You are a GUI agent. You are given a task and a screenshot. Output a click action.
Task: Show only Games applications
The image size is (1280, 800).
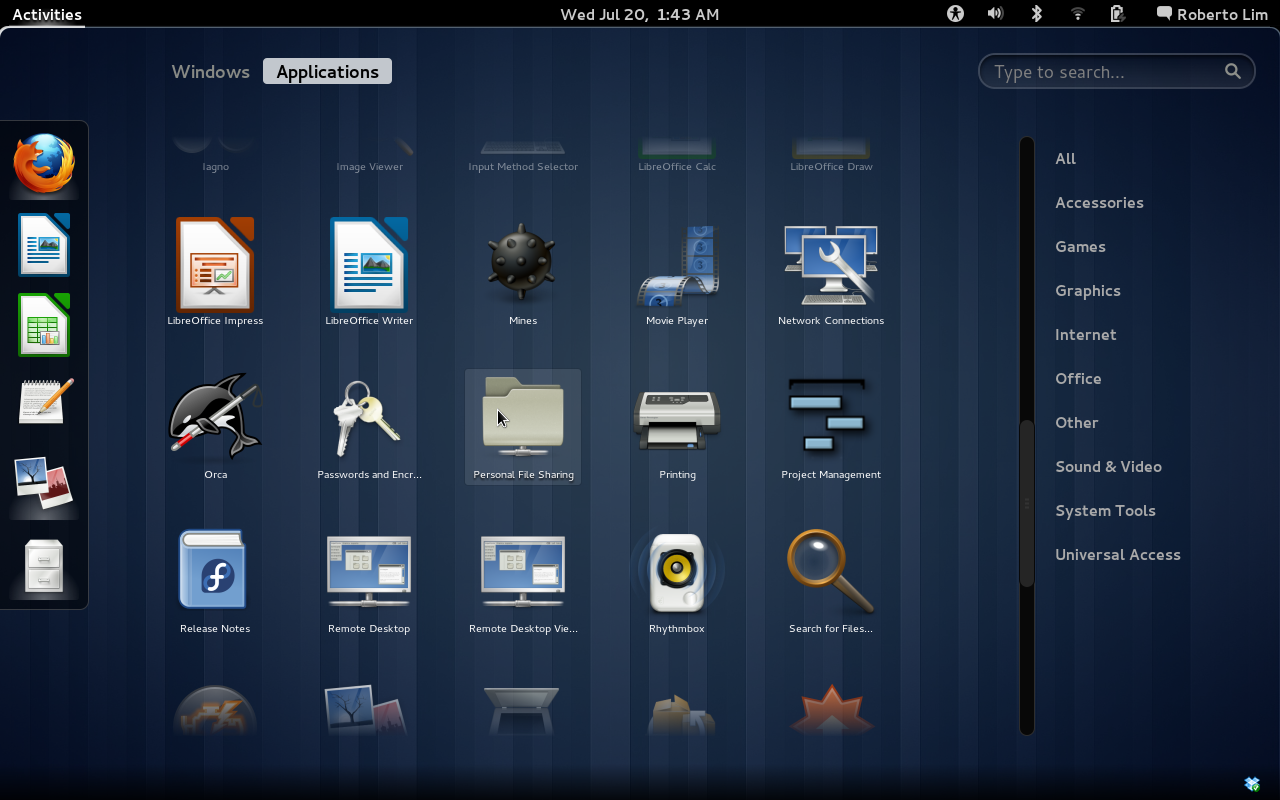point(1081,246)
